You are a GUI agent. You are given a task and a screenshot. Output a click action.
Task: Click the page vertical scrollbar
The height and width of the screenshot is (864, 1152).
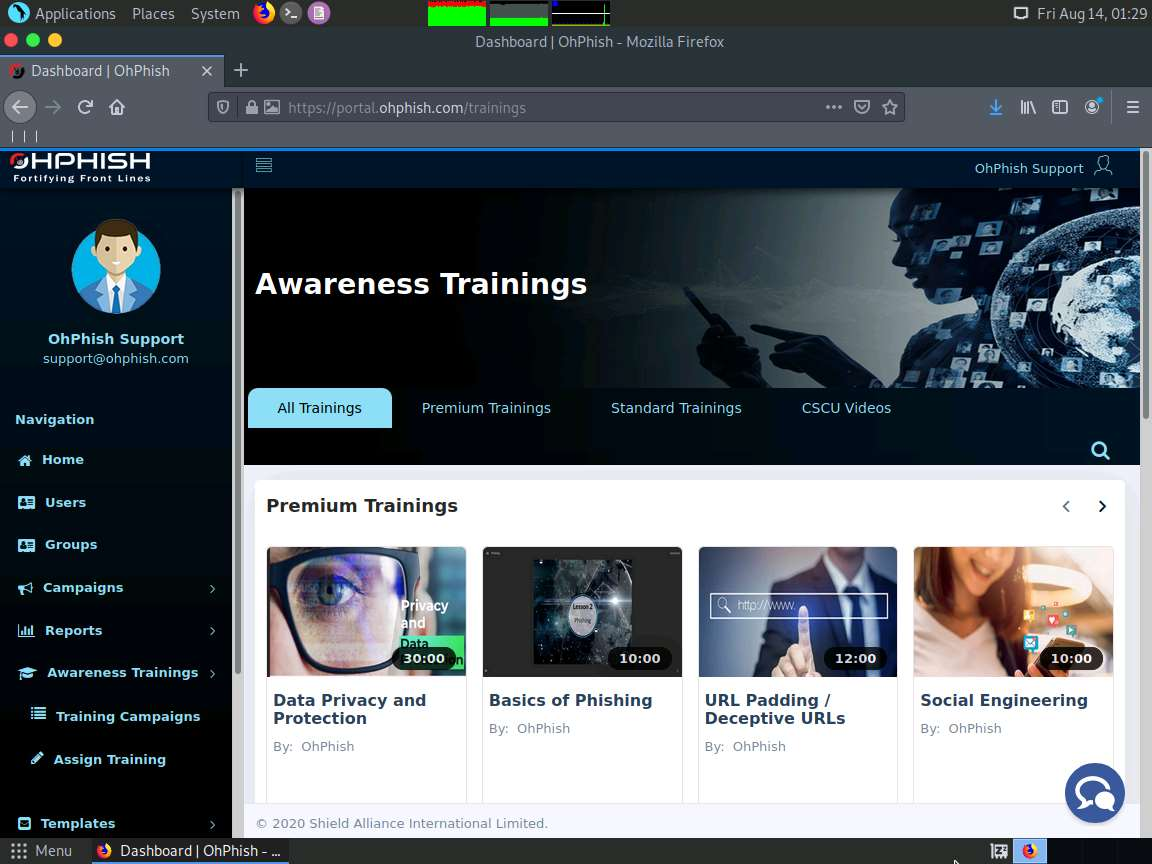click(1145, 285)
